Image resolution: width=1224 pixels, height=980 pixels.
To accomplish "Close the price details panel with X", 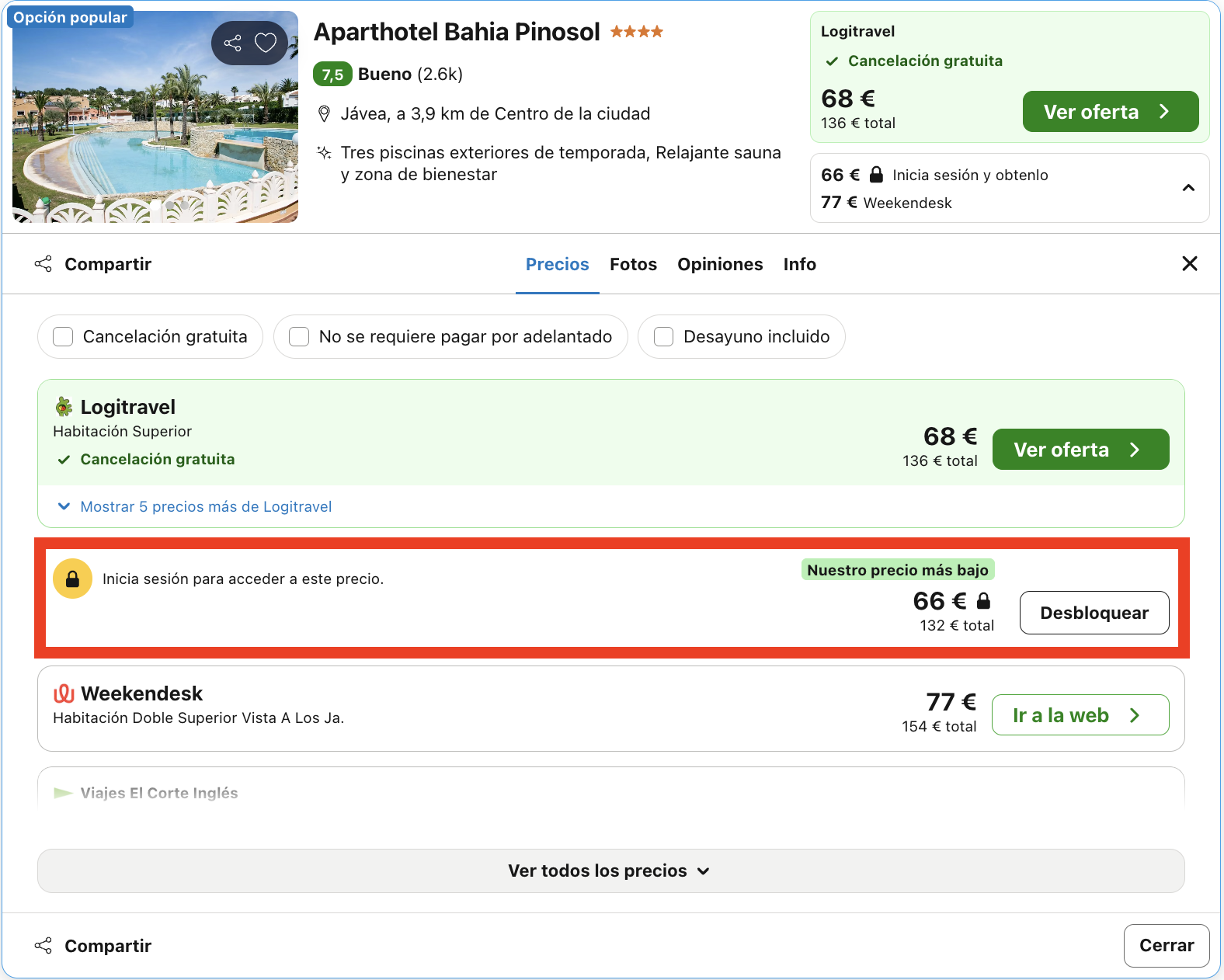I will (1189, 264).
